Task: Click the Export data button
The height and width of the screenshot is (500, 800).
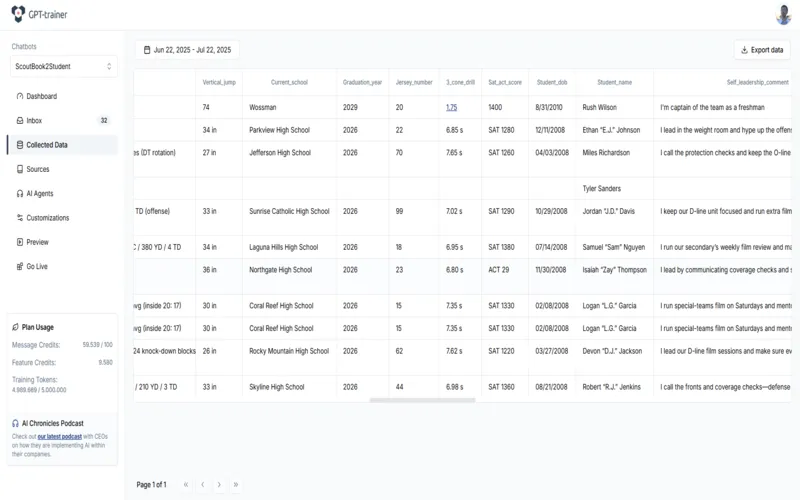Action: pyautogui.click(x=762, y=50)
